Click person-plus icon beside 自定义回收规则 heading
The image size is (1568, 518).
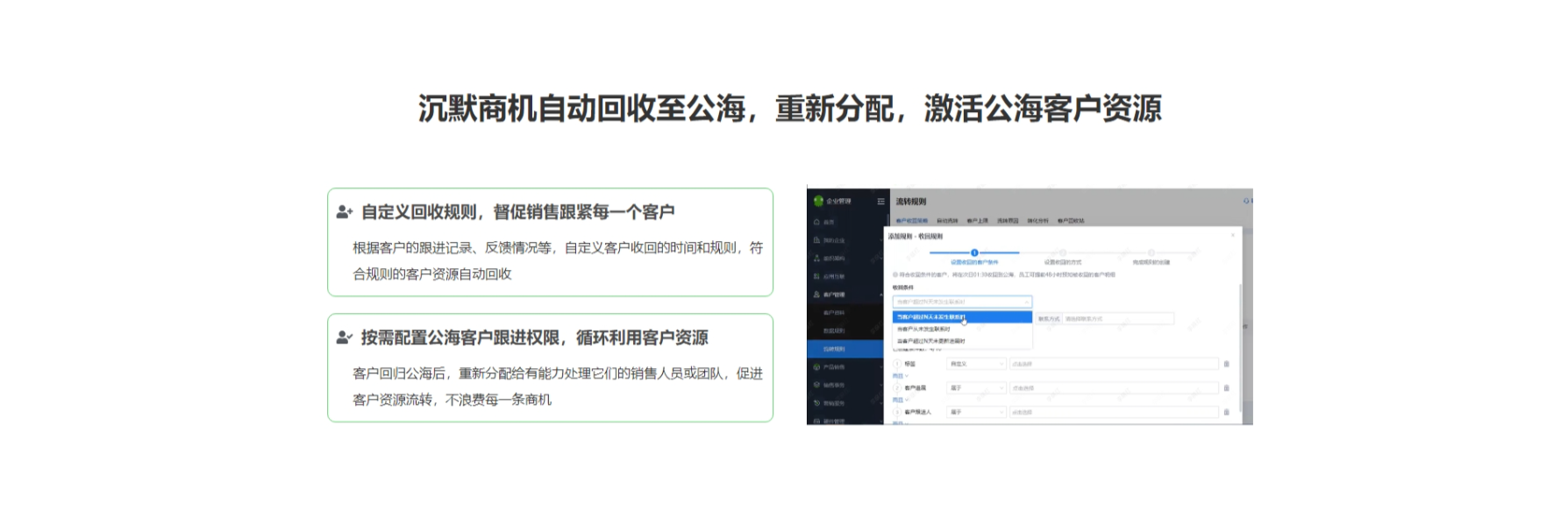[x=345, y=212]
